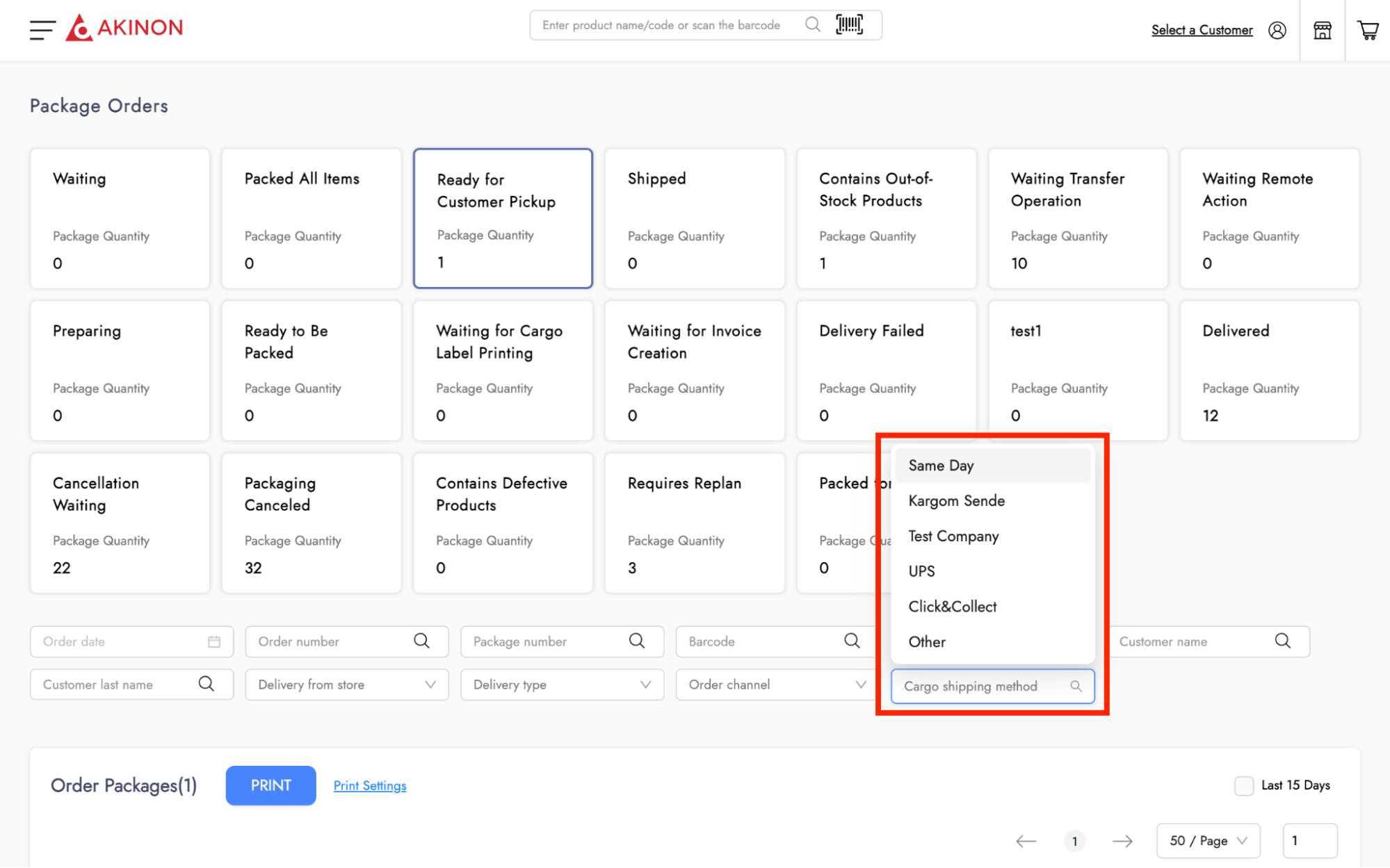1390x868 pixels.
Task: Choose UPS from shipping method list
Action: tap(922, 571)
